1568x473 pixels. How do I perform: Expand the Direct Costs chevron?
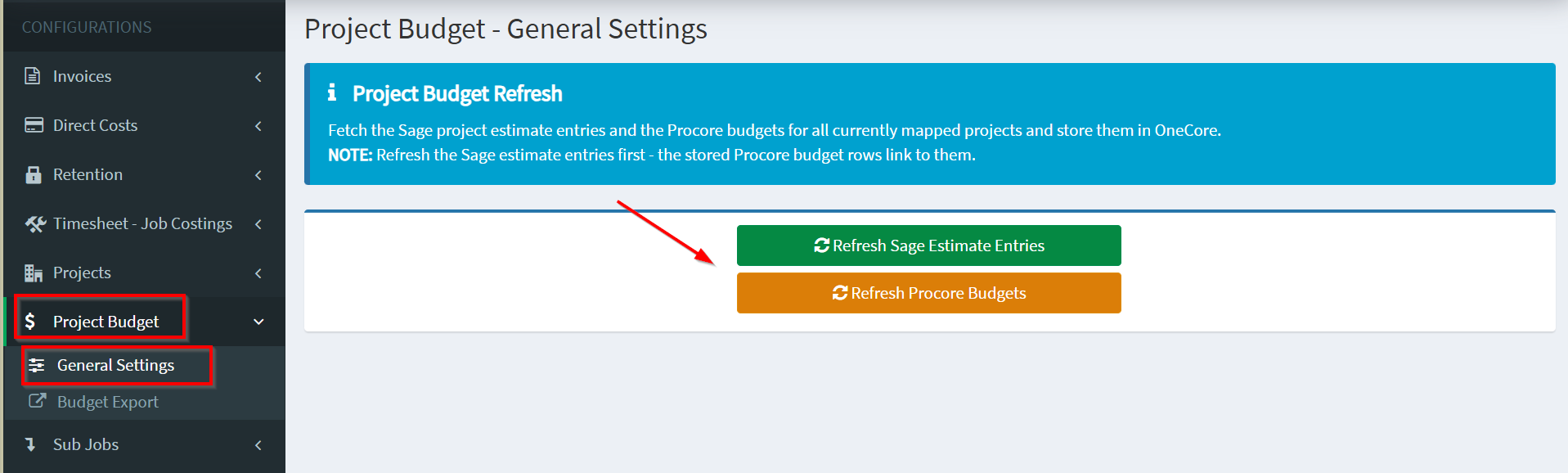coord(258,126)
